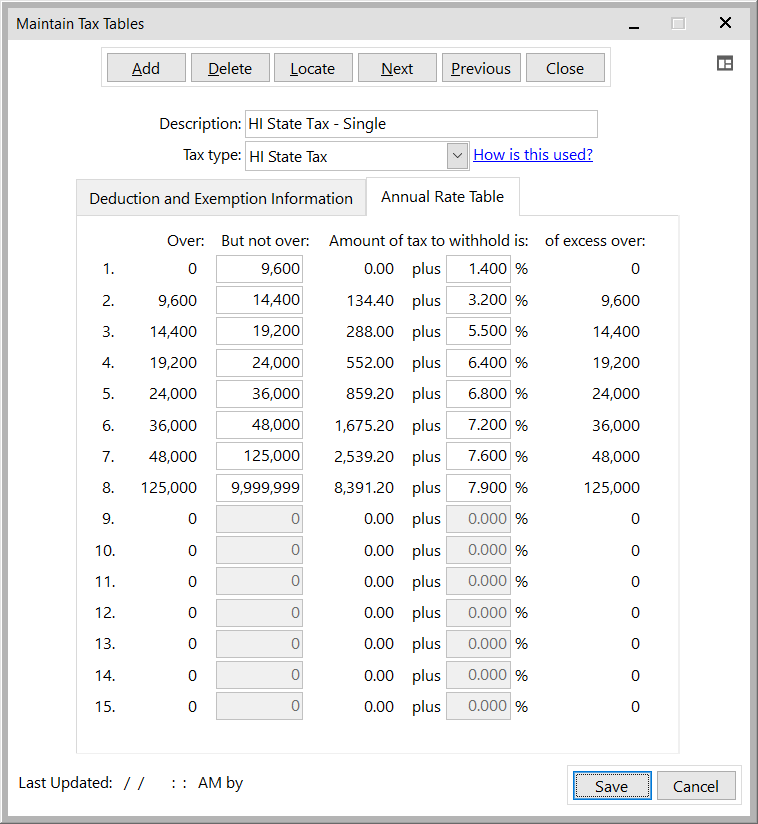Click Close in the toolbar row

565,68
